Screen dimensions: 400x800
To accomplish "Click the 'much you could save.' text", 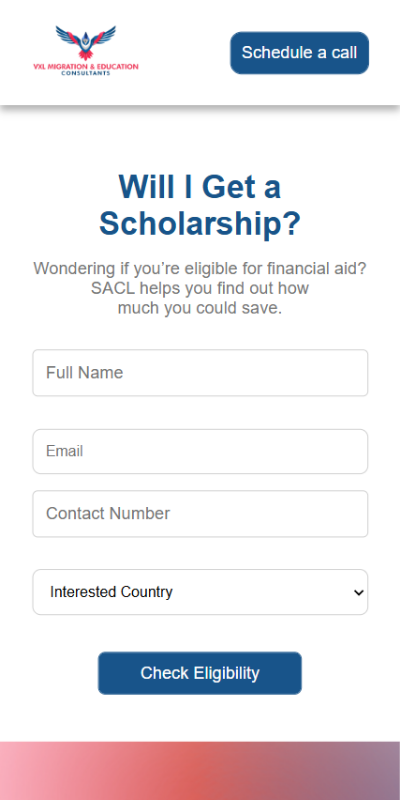I will pos(200,308).
